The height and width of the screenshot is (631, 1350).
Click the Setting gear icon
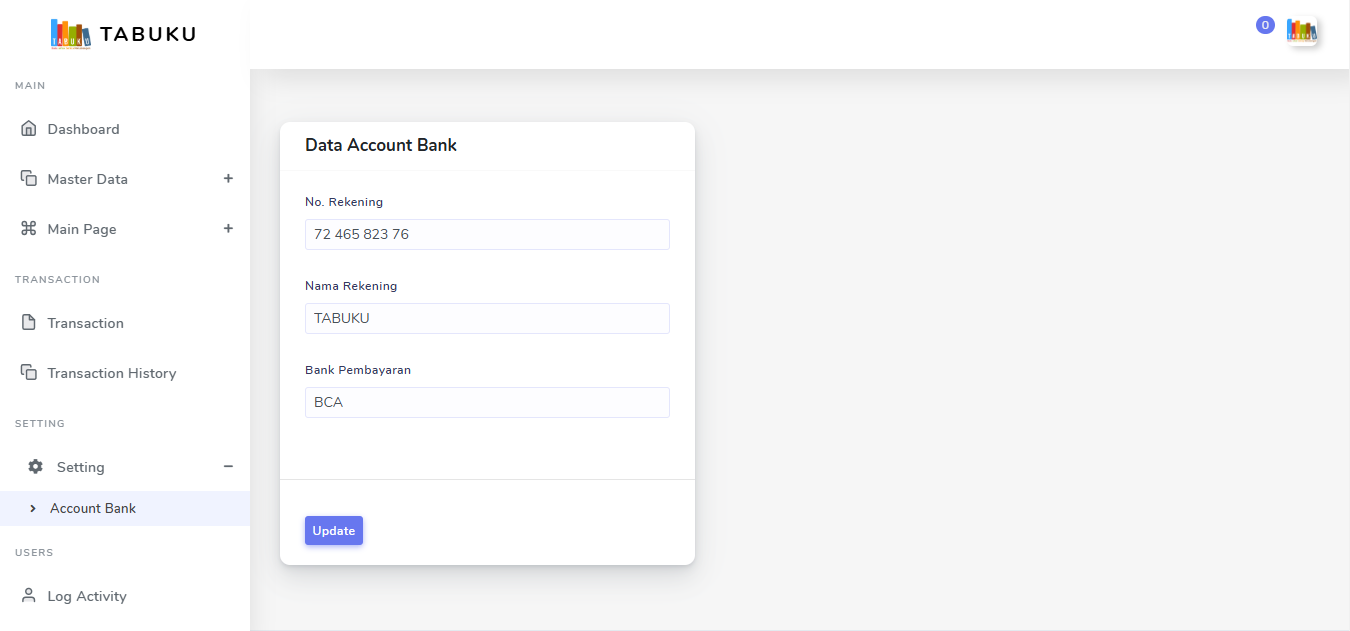pos(36,467)
